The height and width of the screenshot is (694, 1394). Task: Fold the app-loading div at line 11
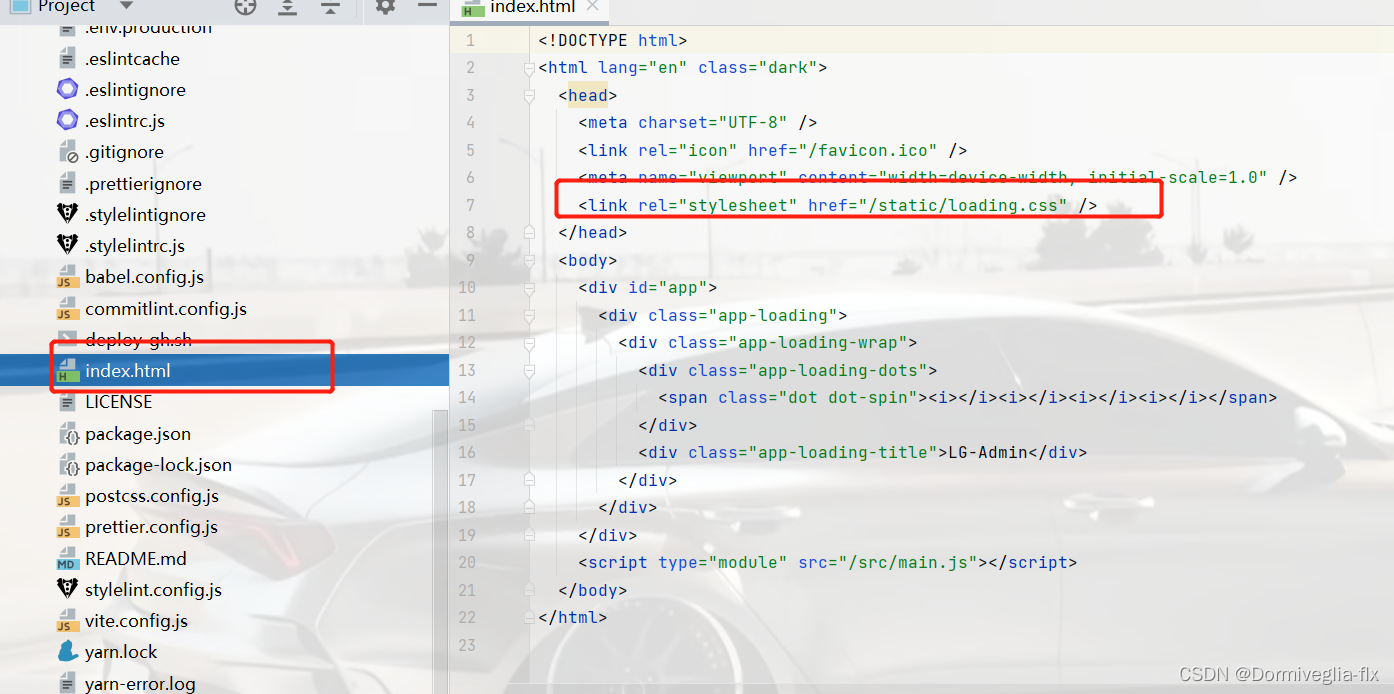pyautogui.click(x=530, y=315)
